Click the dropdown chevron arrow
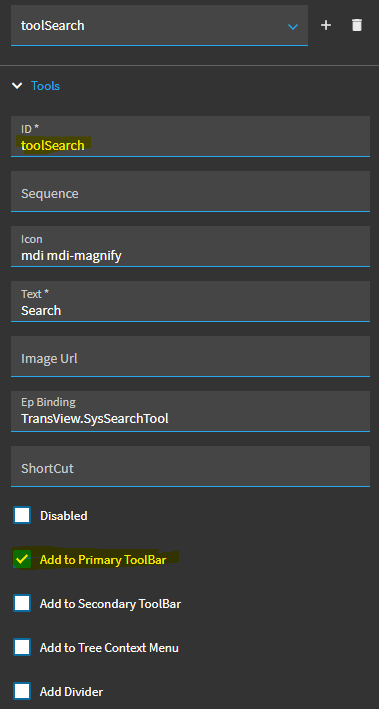379x709 pixels. point(293,26)
